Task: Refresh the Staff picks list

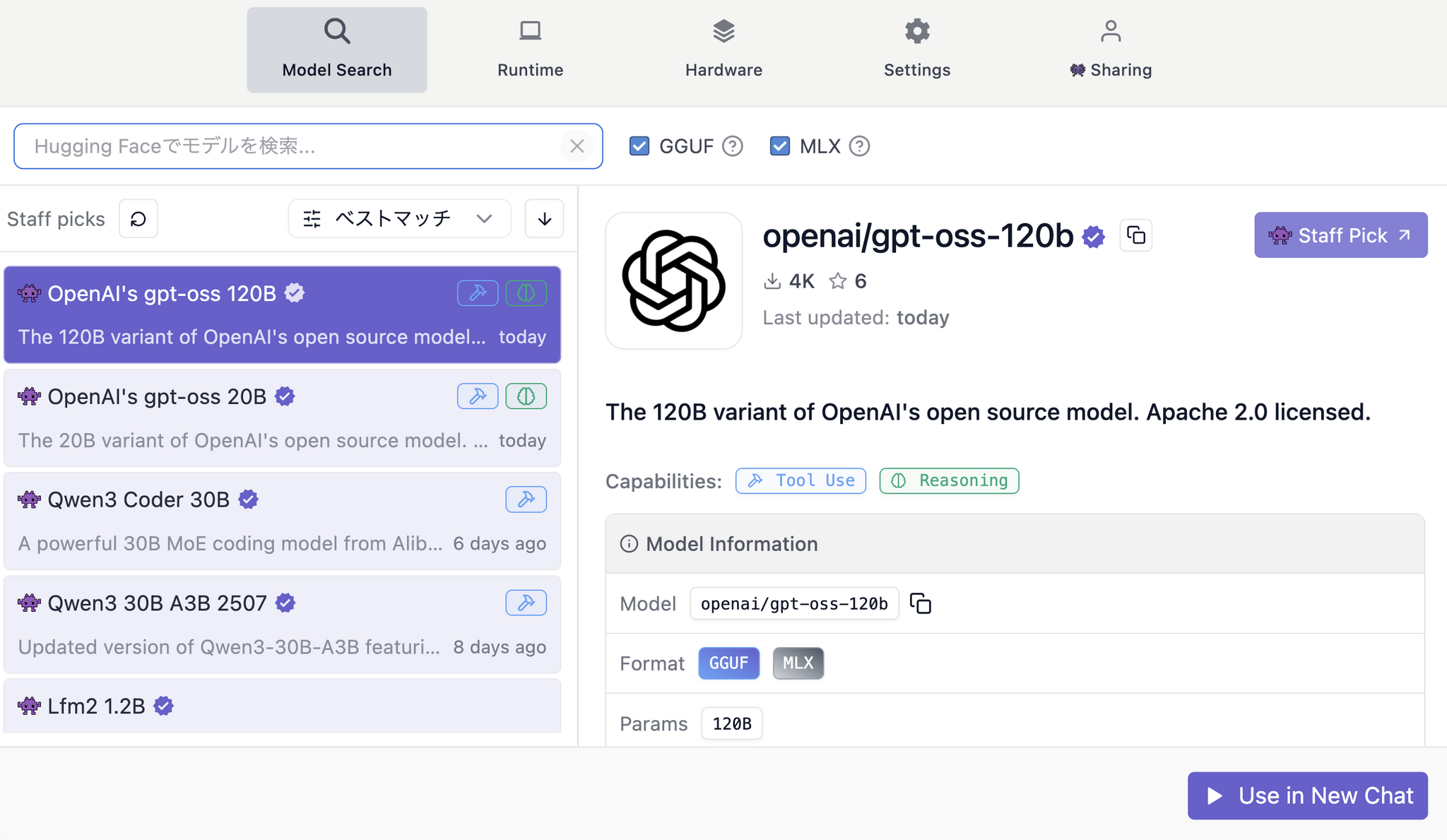Action: [x=138, y=219]
